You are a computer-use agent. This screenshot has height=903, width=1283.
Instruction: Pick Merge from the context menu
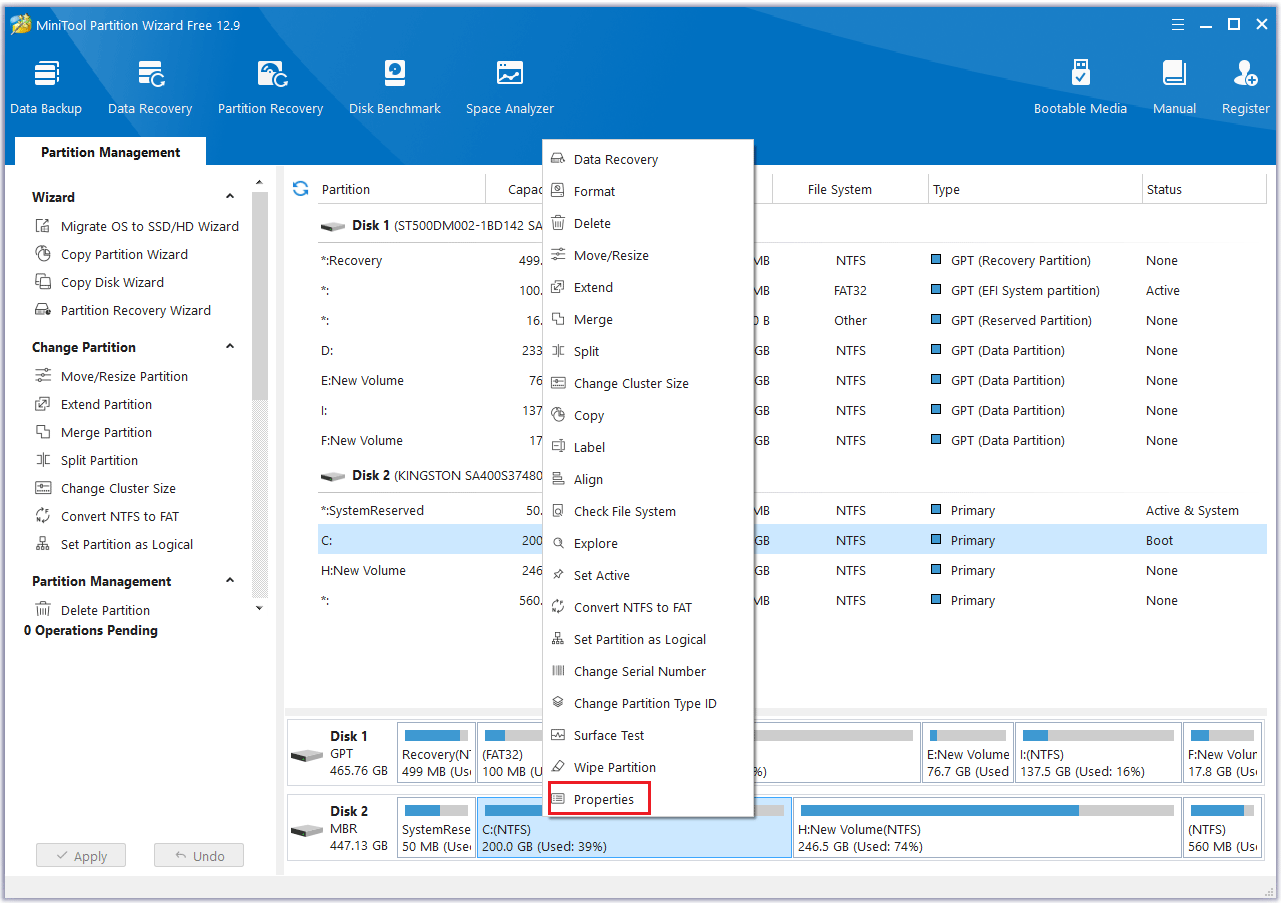[x=647, y=319]
